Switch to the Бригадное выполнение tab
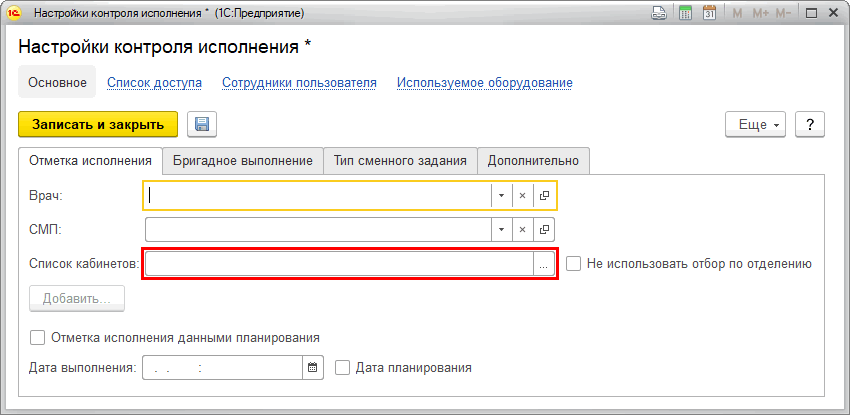Image resolution: width=850 pixels, height=415 pixels. [x=243, y=160]
